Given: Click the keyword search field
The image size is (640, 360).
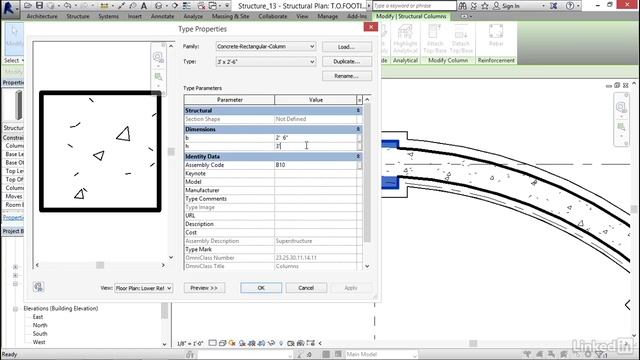Looking at the screenshot, I should (x=414, y=6).
